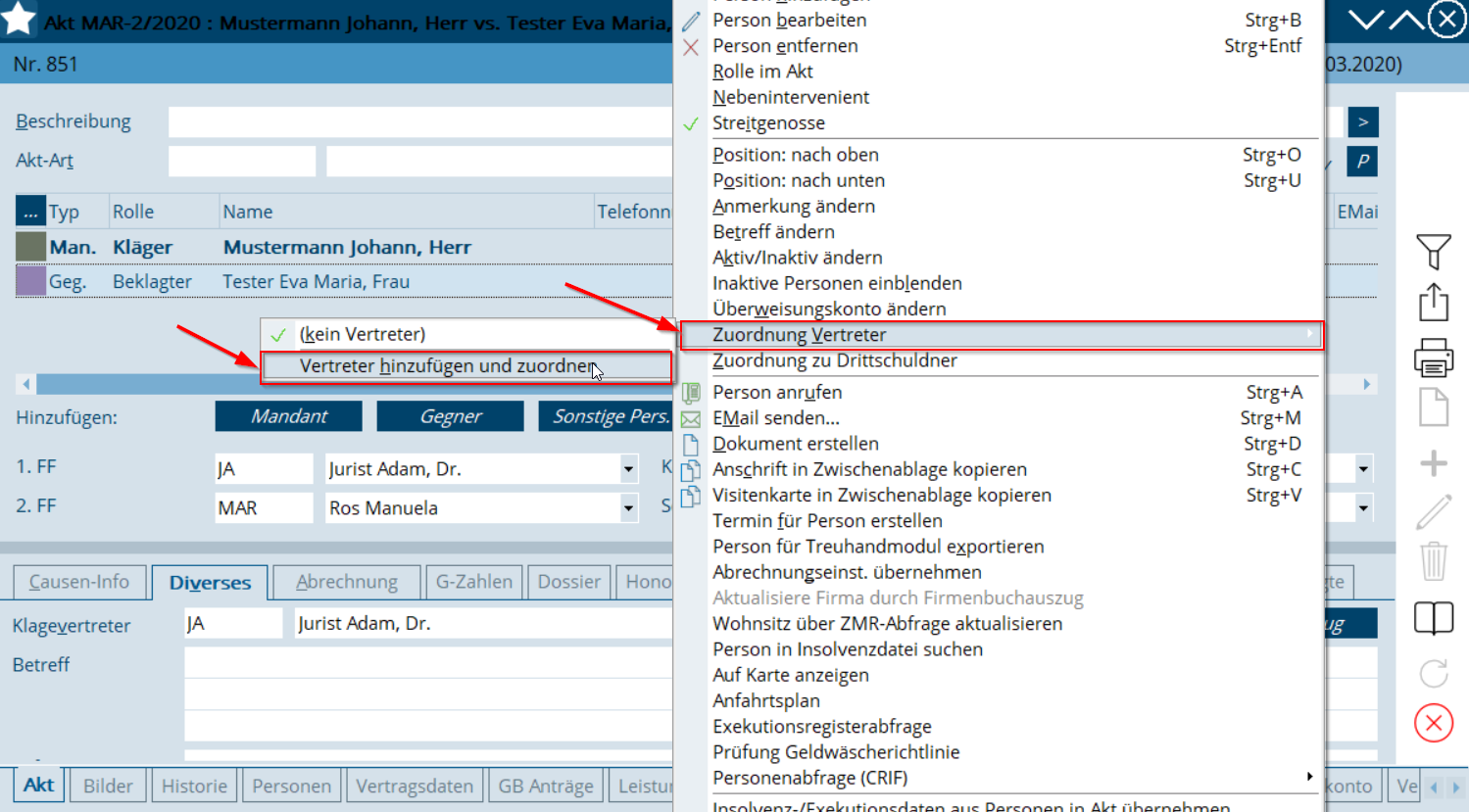
Task: Click the red circled X cancel icon
Action: coord(1433,723)
